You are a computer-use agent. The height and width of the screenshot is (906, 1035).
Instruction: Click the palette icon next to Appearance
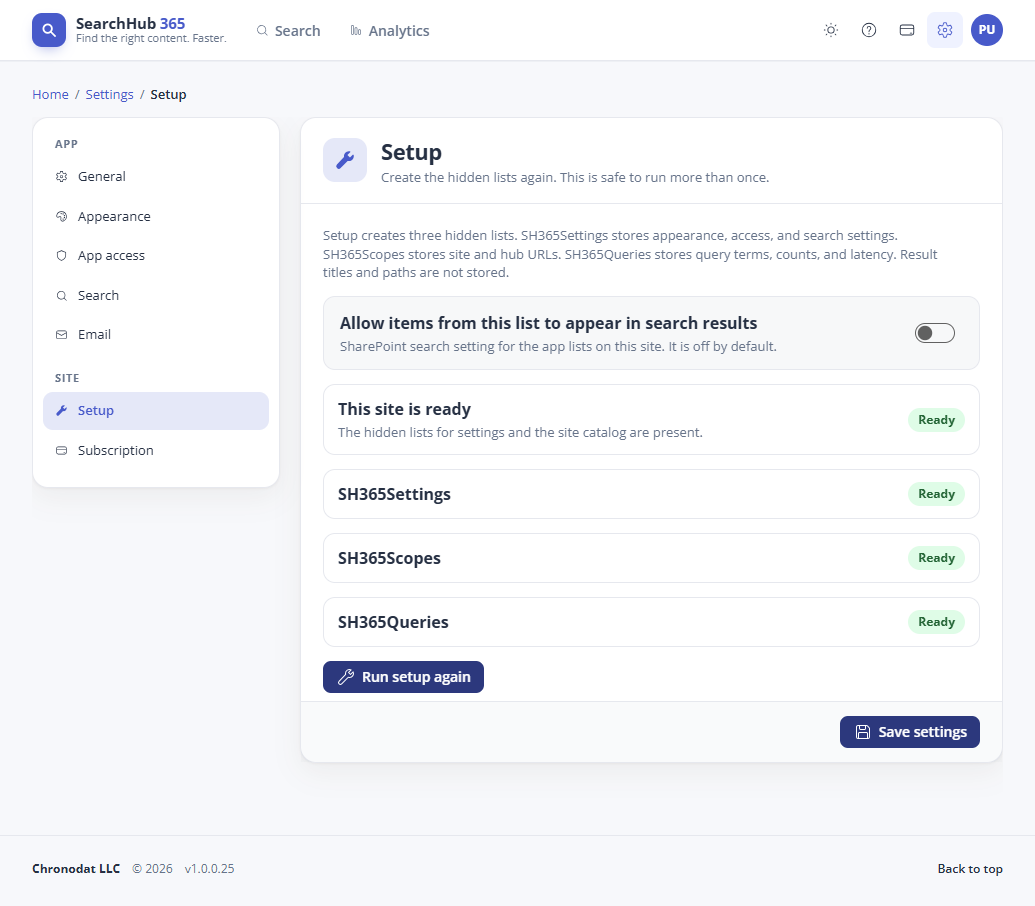pyautogui.click(x=61, y=216)
